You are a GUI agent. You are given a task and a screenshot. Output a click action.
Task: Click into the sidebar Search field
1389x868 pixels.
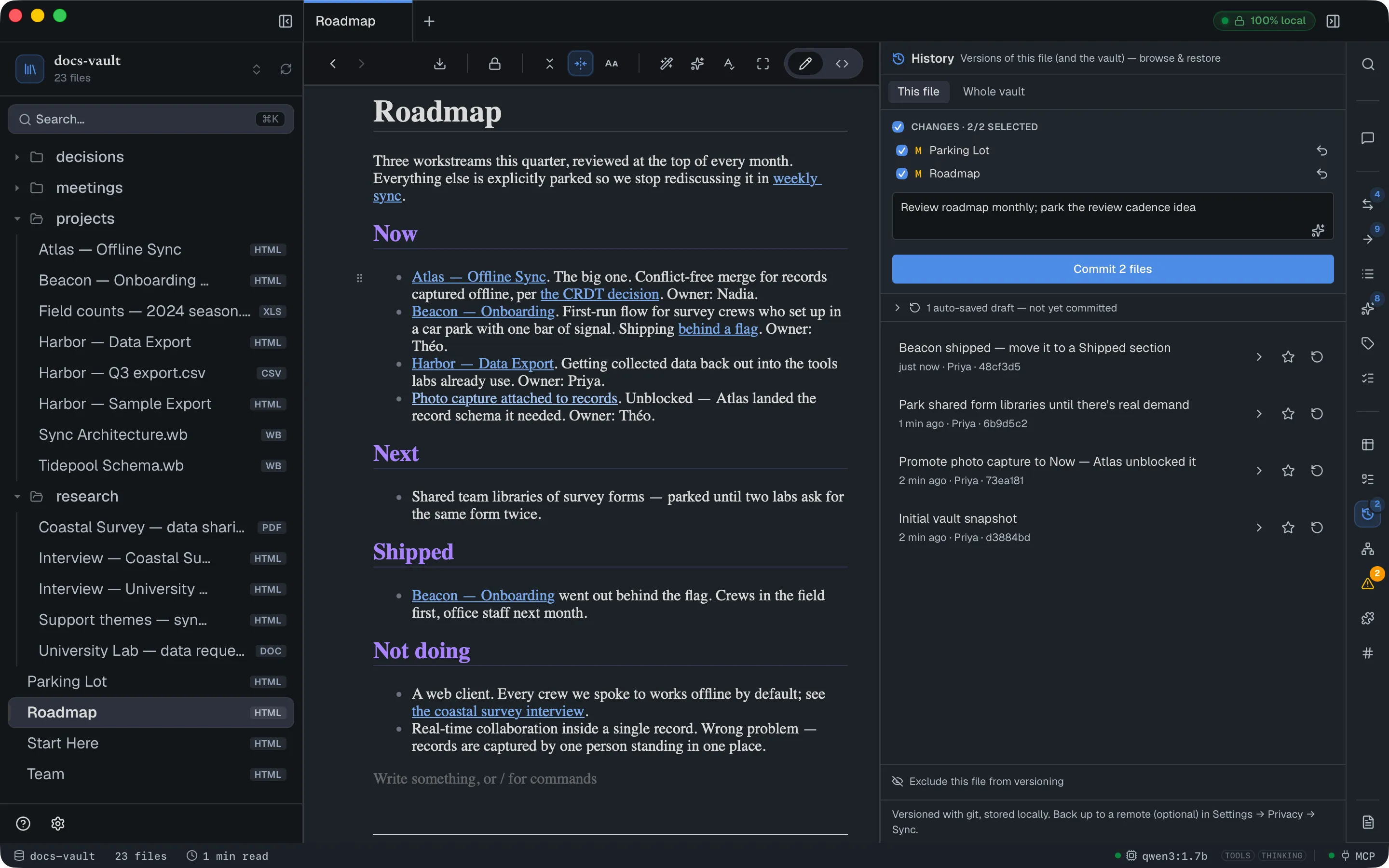click(151, 120)
